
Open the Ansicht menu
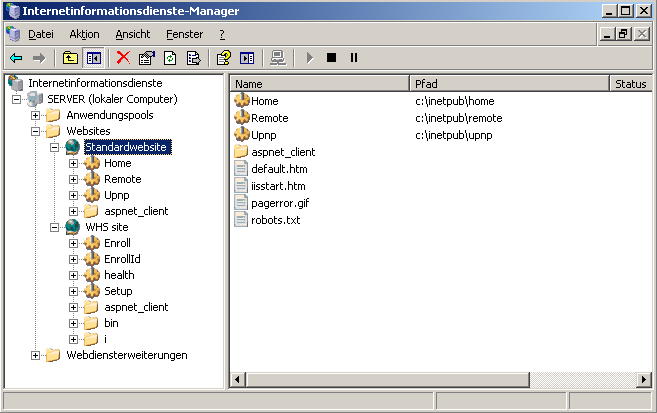tap(133, 34)
